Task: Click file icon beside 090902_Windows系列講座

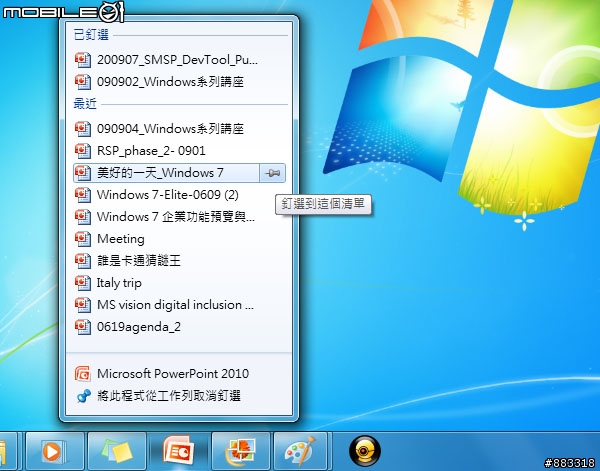Action: point(83,81)
